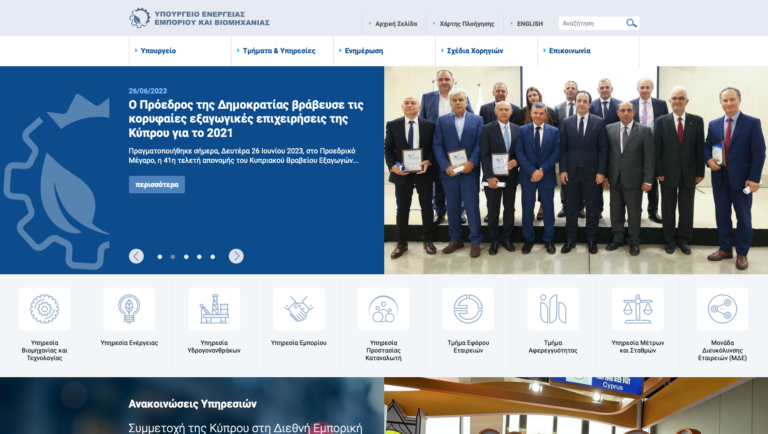
Task: Advance to the next carousel slide
Action: point(236,256)
